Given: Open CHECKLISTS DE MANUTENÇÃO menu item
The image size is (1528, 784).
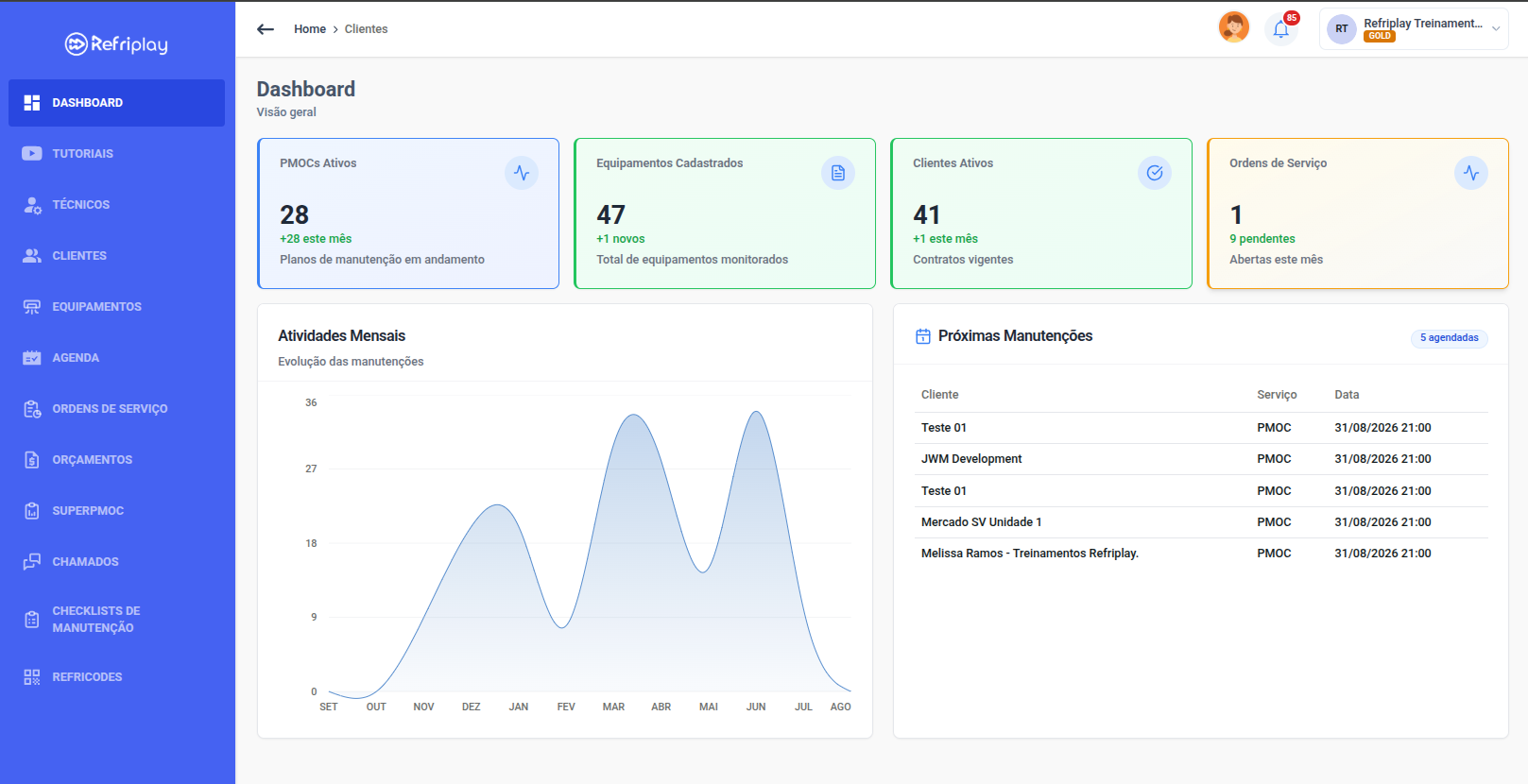Looking at the screenshot, I should pyautogui.click(x=116, y=620).
